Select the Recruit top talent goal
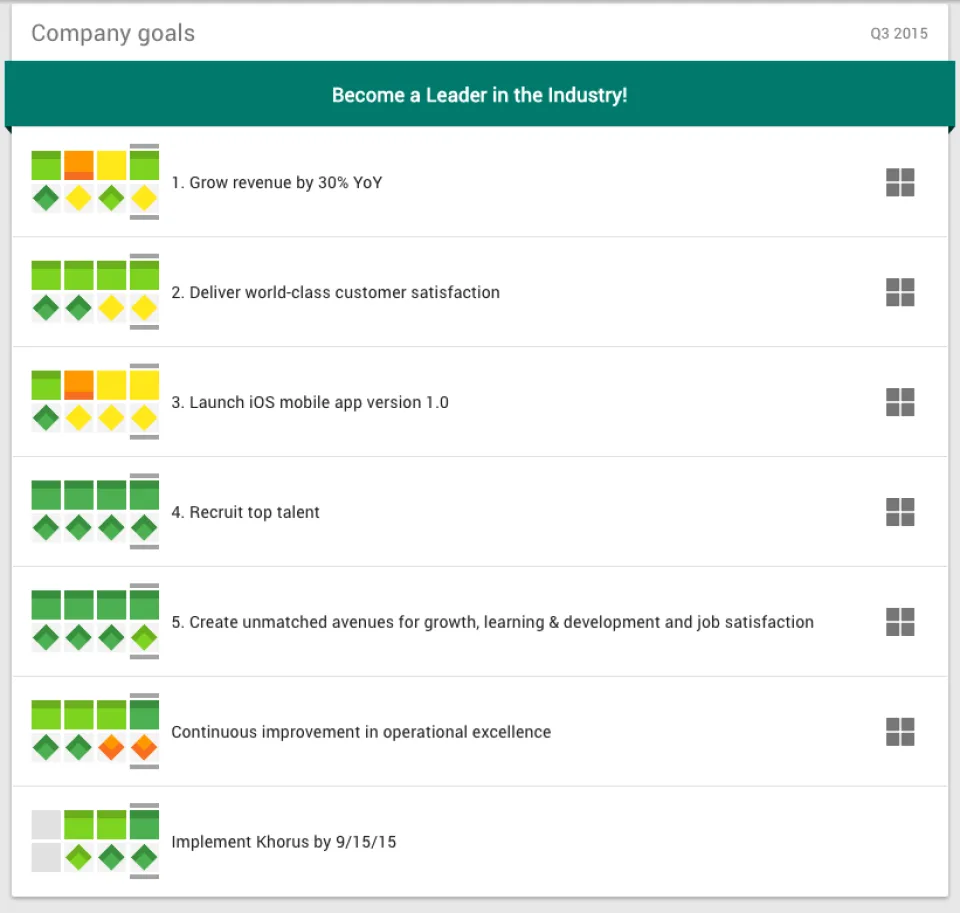This screenshot has height=913, width=960. point(246,512)
